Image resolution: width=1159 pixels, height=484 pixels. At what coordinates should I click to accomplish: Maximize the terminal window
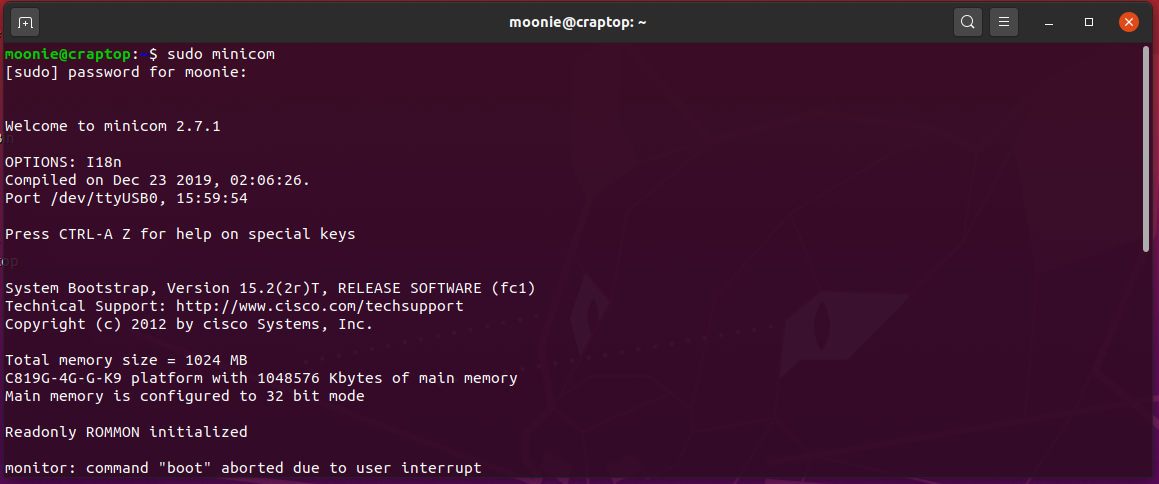pyautogui.click(x=1089, y=22)
